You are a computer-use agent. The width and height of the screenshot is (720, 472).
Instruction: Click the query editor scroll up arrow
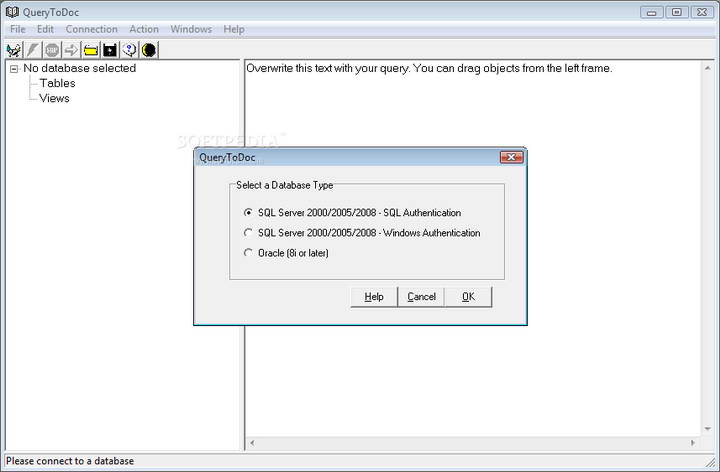708,68
